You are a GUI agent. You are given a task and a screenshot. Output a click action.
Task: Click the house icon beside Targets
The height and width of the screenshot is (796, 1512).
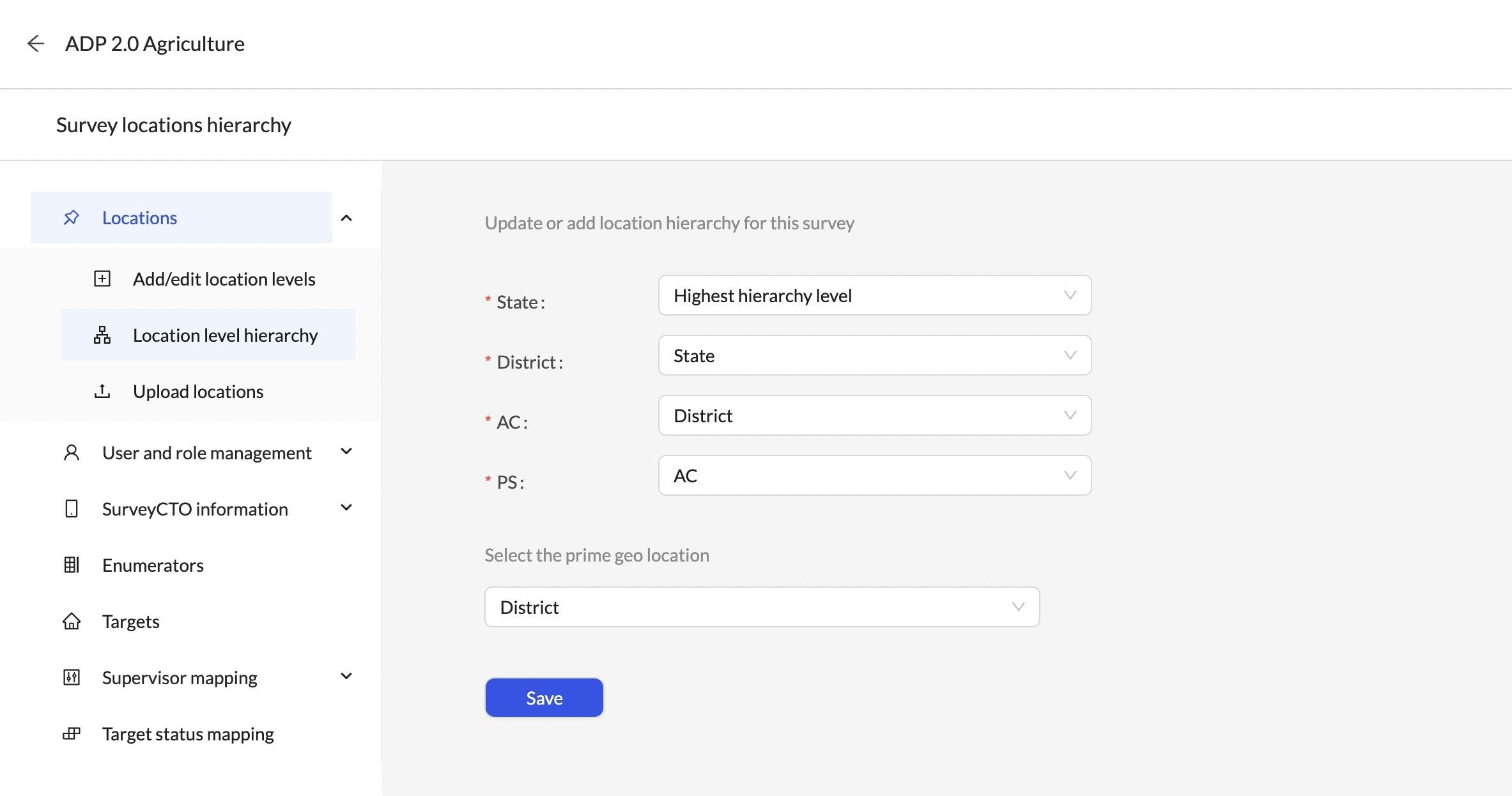(x=72, y=622)
